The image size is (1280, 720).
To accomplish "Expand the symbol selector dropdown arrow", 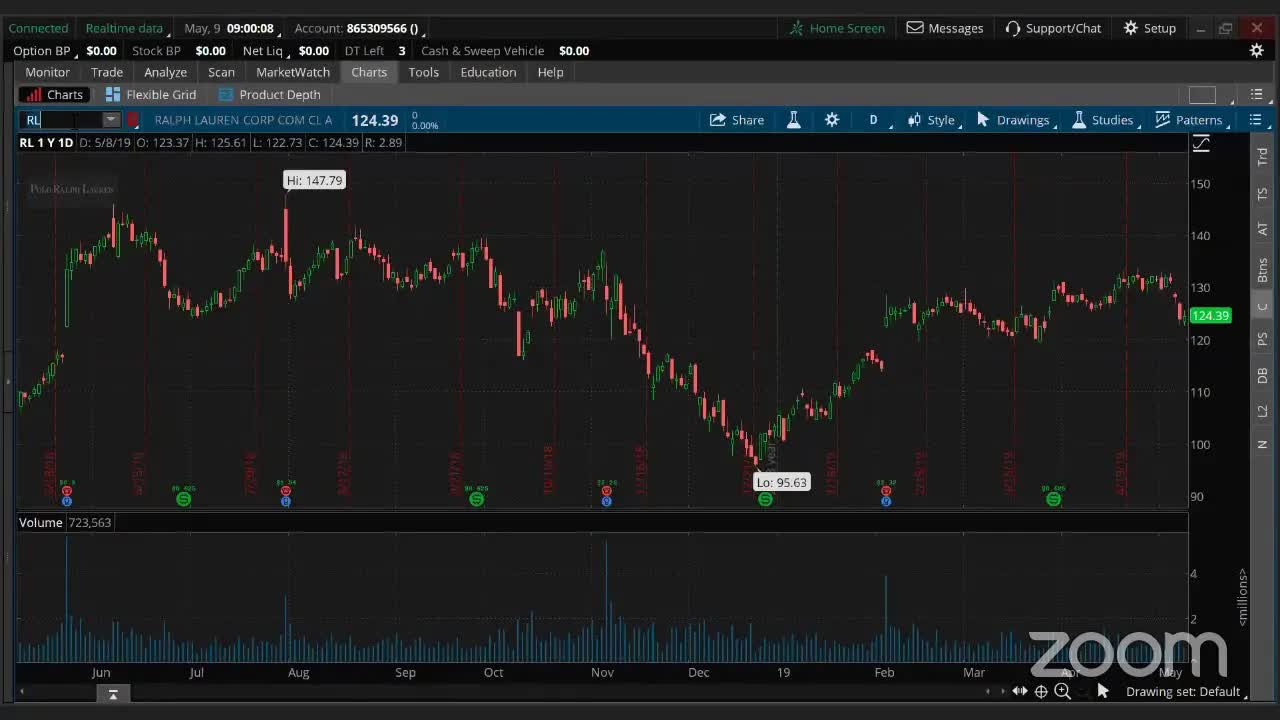I will 112,120.
